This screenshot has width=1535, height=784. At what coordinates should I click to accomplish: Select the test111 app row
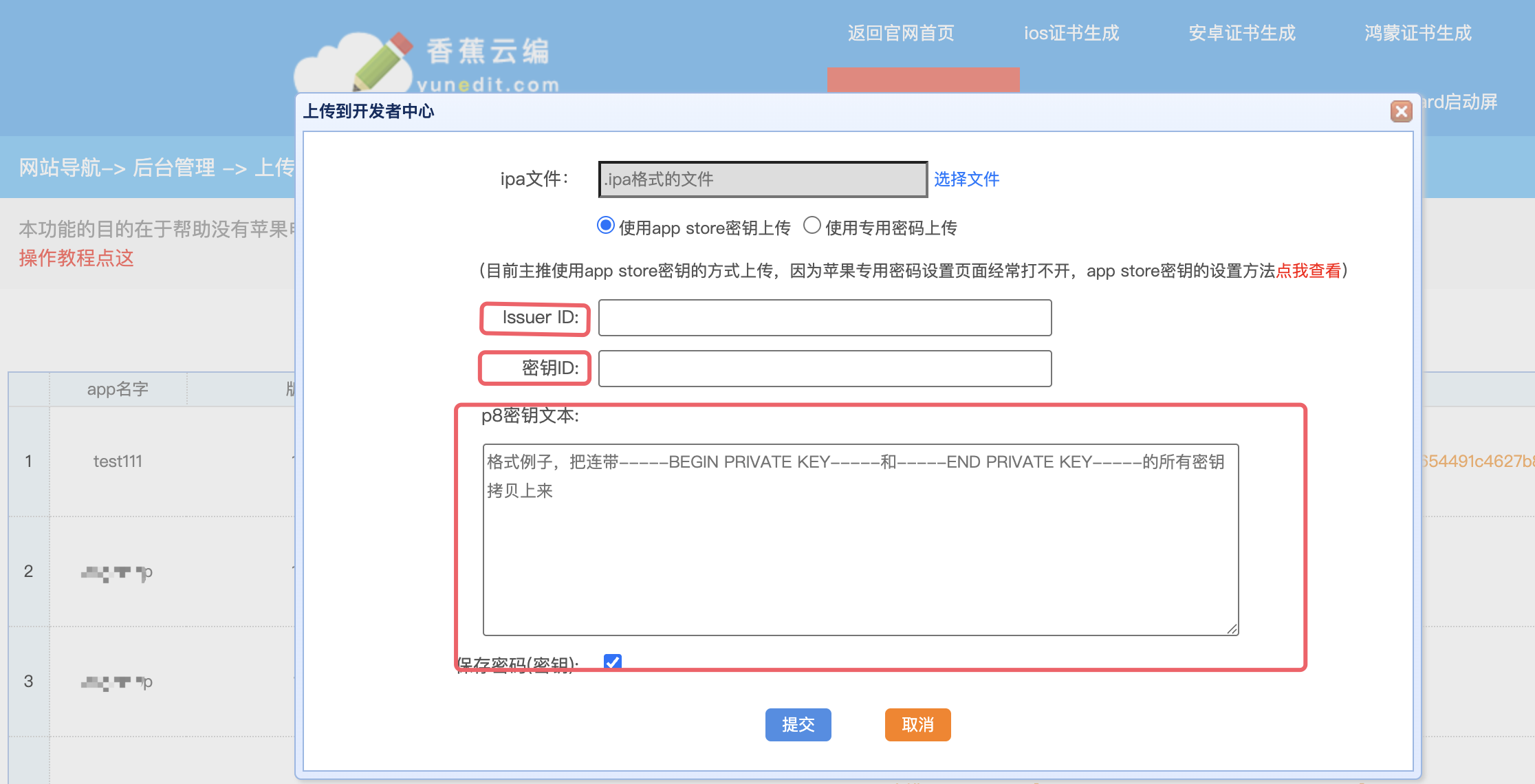118,461
